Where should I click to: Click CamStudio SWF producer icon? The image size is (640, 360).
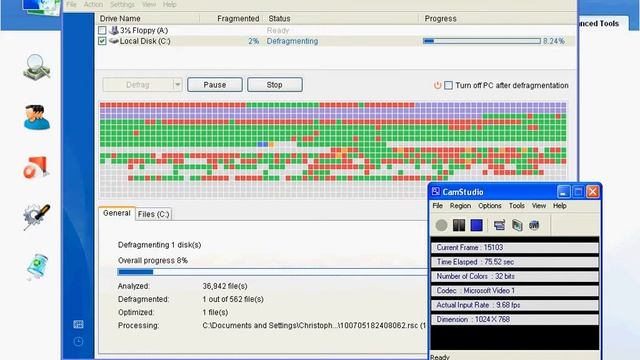(534, 225)
